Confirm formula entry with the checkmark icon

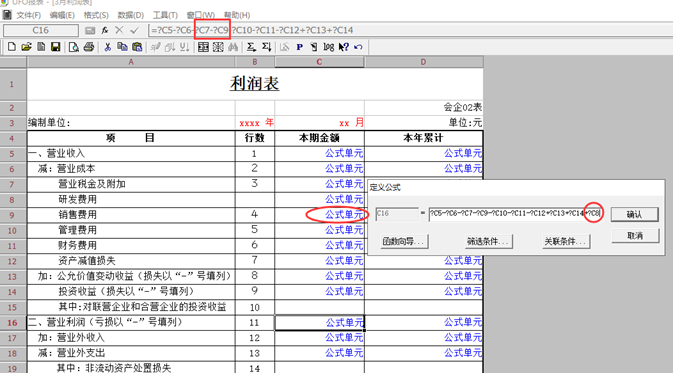click(x=134, y=30)
